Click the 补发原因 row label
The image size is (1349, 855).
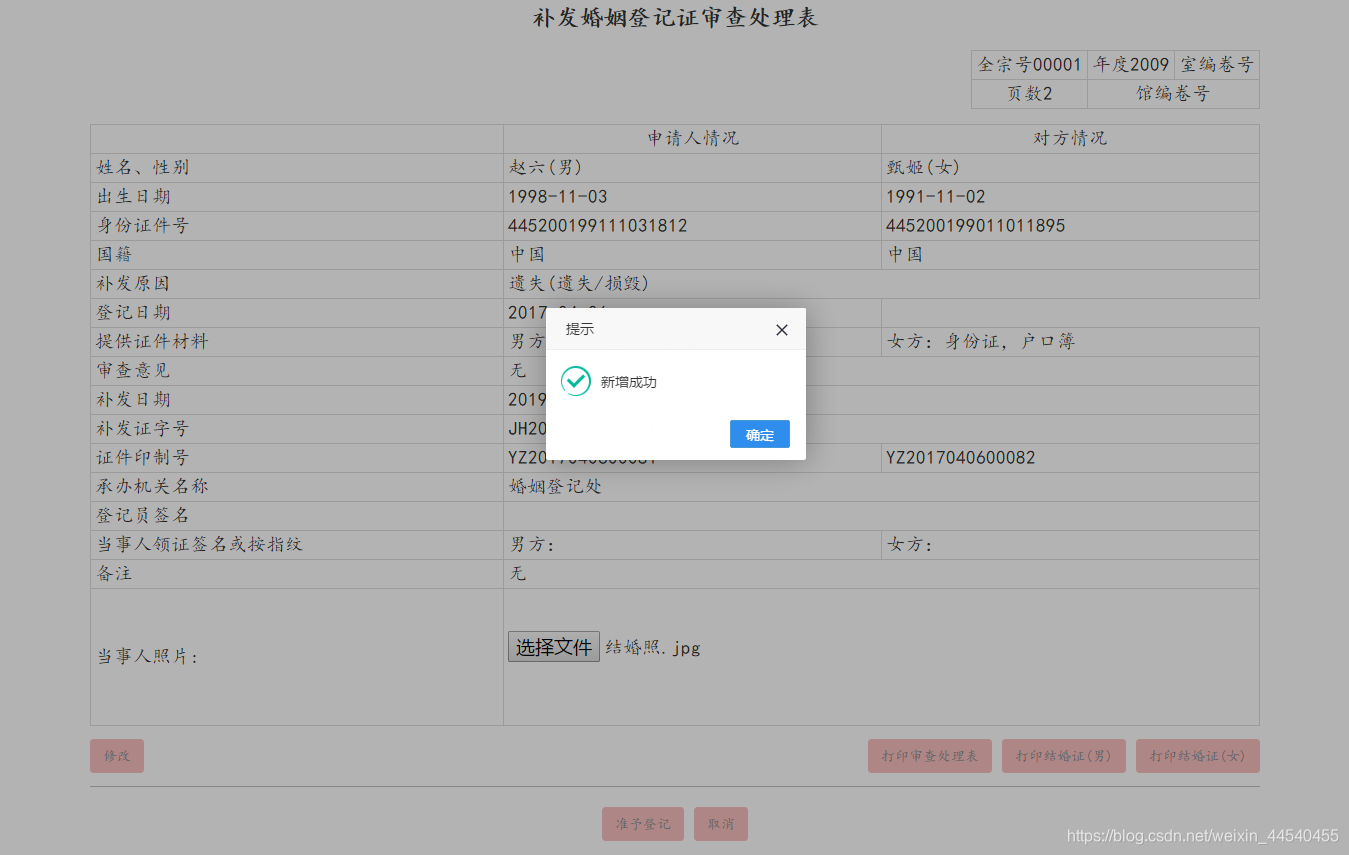point(133,283)
